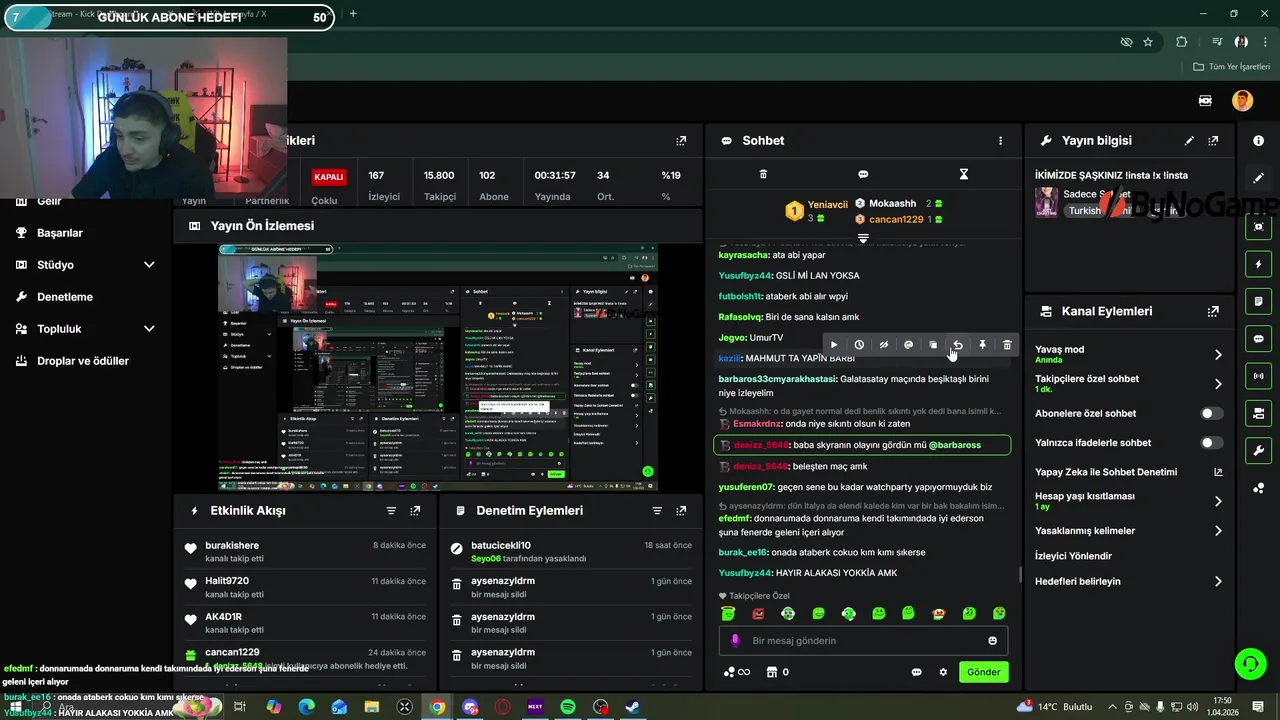
Task: Pop out the Denetim Eylemleri panel
Action: (681, 511)
